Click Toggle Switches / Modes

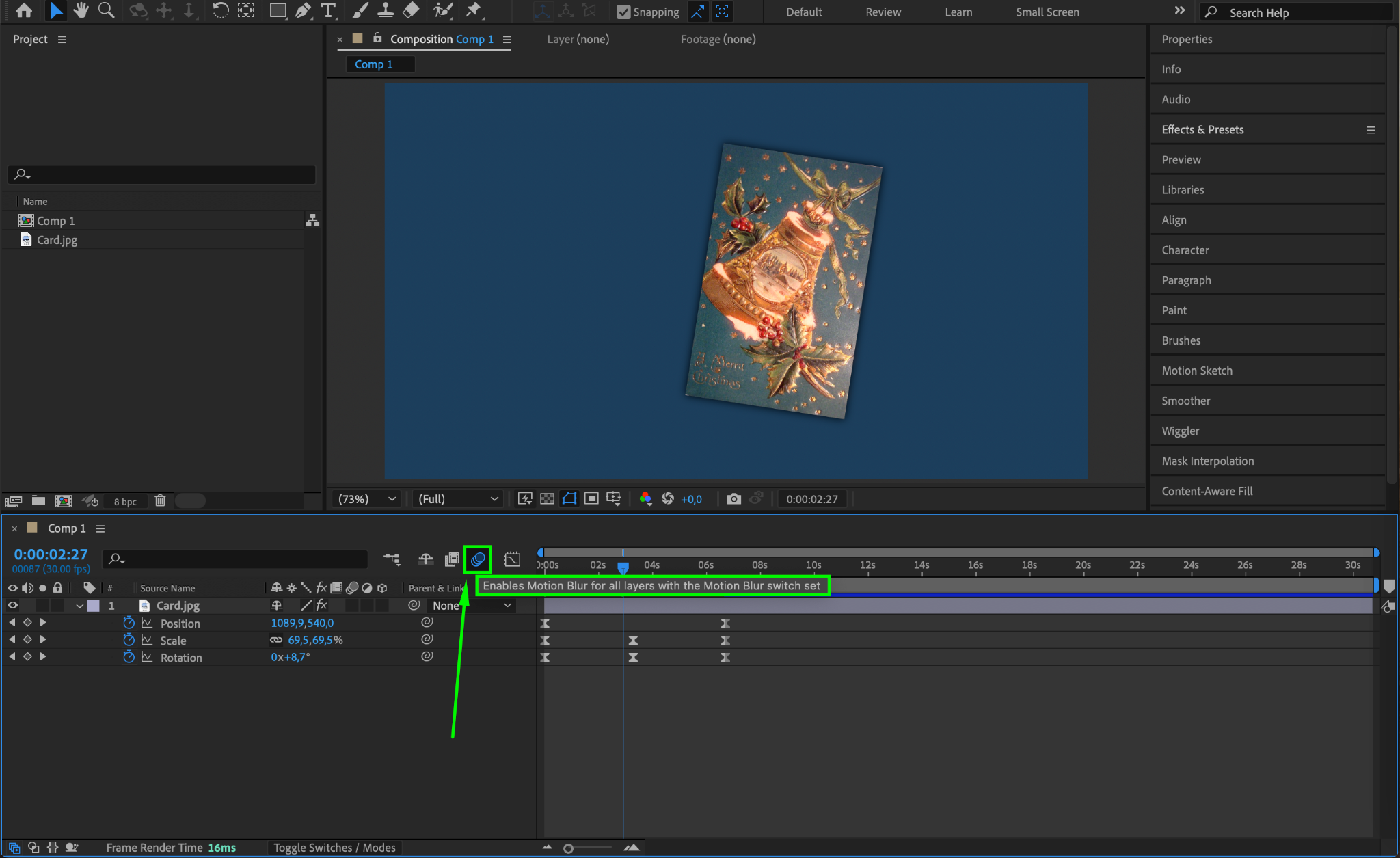coord(334,848)
